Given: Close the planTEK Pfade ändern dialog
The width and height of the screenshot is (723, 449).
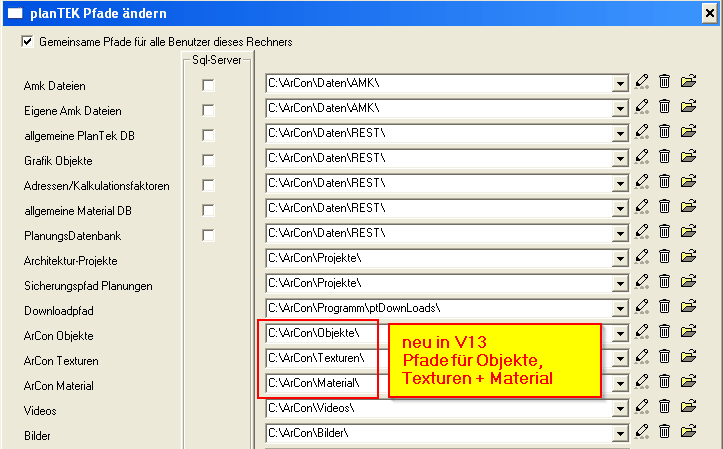Looking at the screenshot, I should (709, 13).
